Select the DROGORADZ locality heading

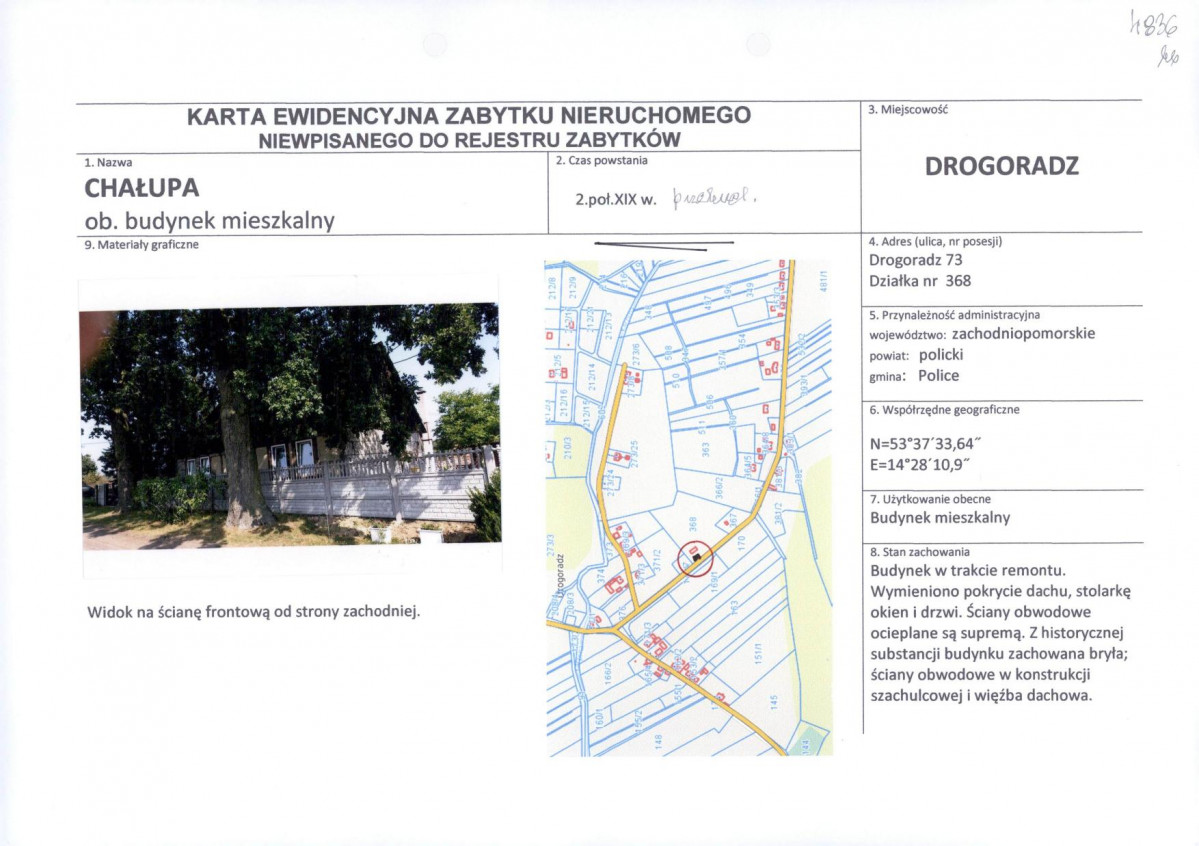[x=1002, y=166]
